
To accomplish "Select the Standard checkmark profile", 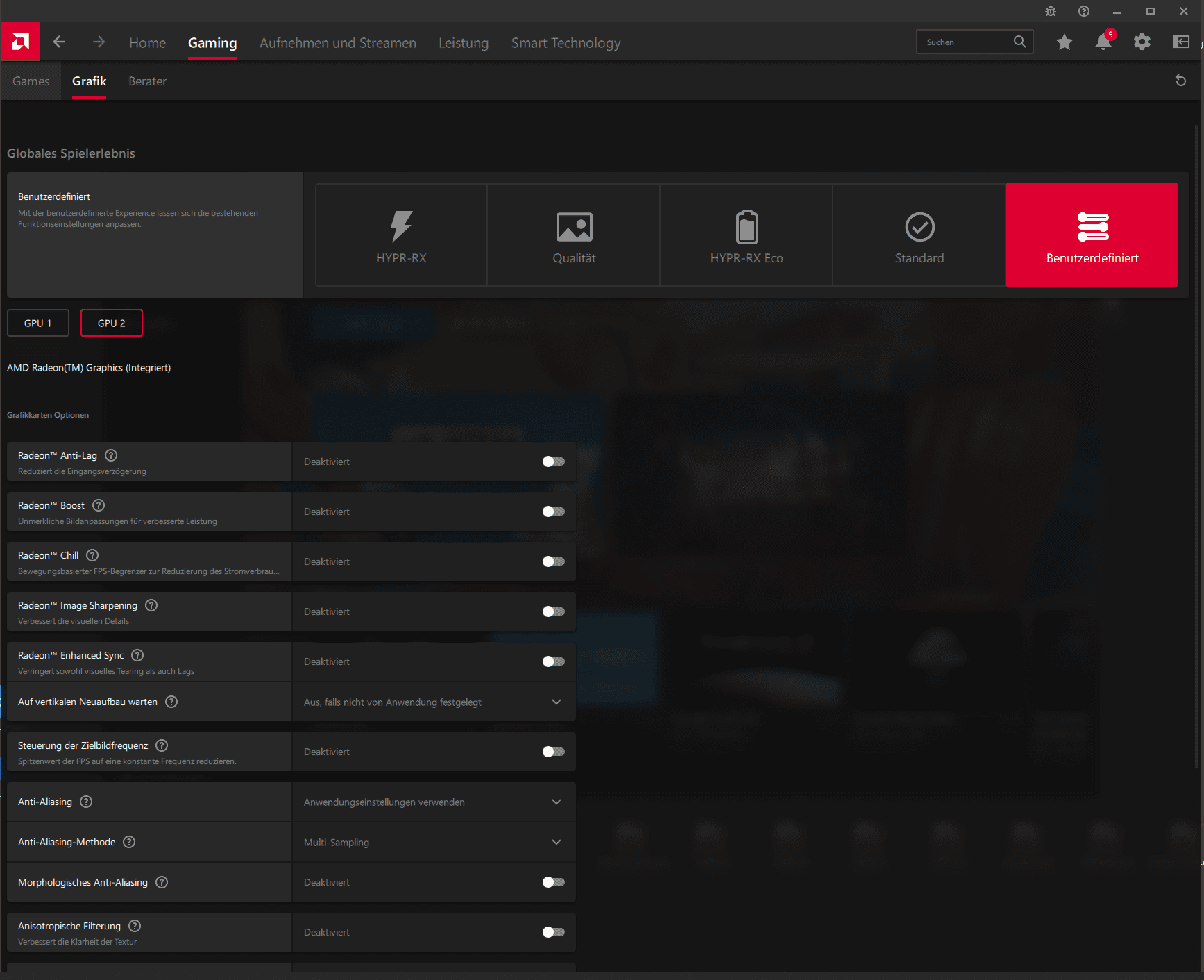I will (919, 235).
